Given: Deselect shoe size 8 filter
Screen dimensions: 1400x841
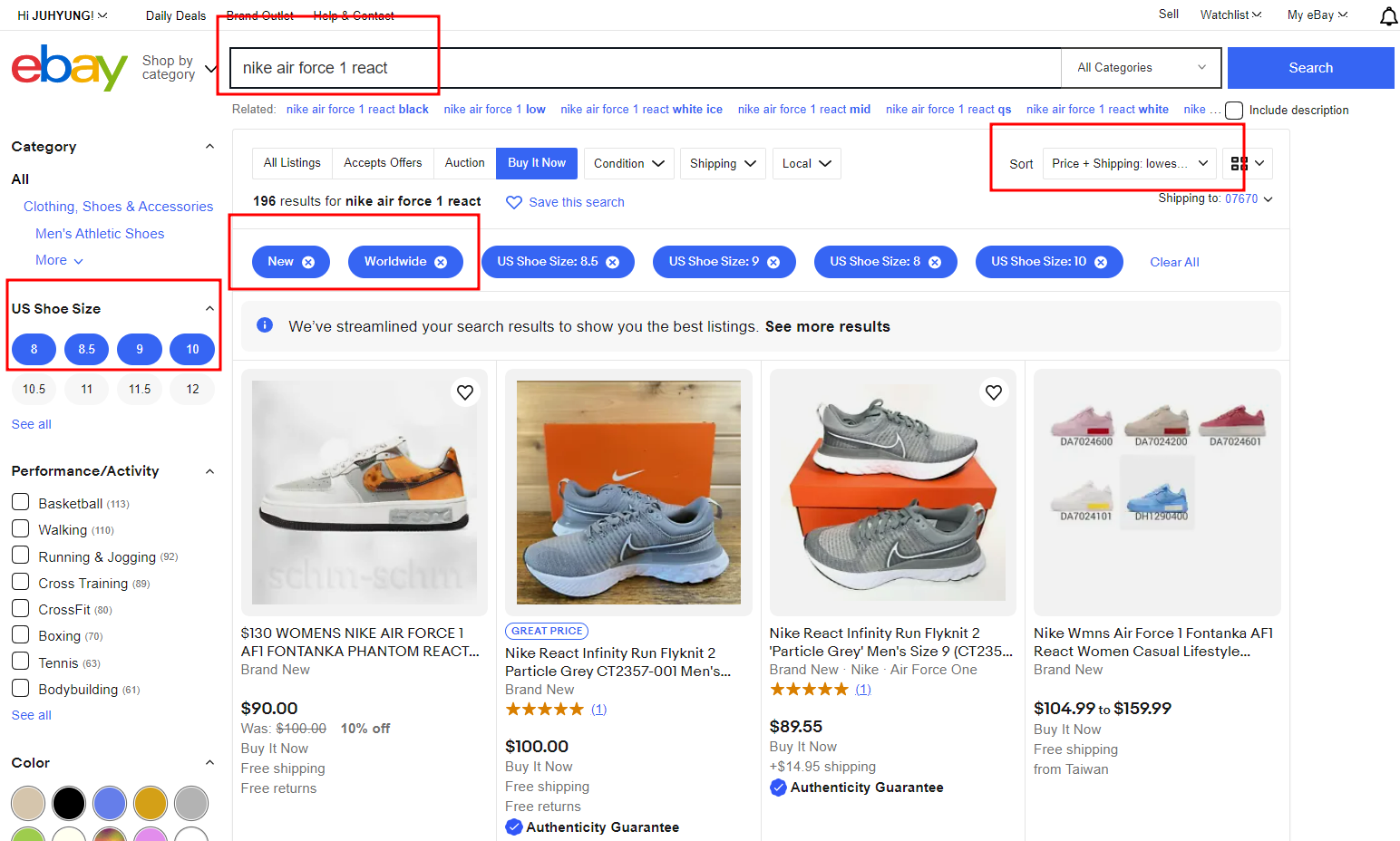Looking at the screenshot, I should click(34, 349).
